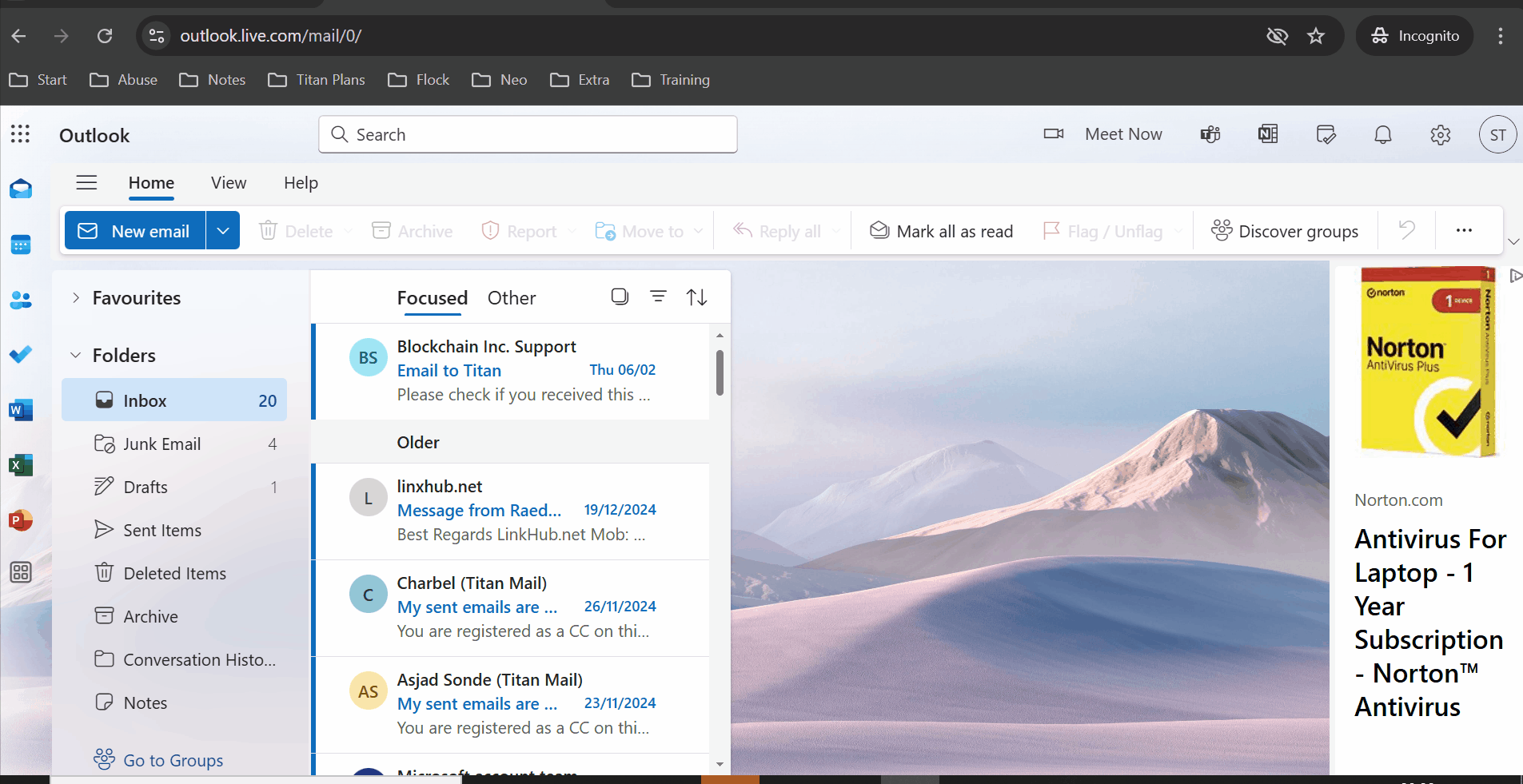The height and width of the screenshot is (784, 1523).
Task: Open the Filter icon in message list
Action: [x=658, y=296]
